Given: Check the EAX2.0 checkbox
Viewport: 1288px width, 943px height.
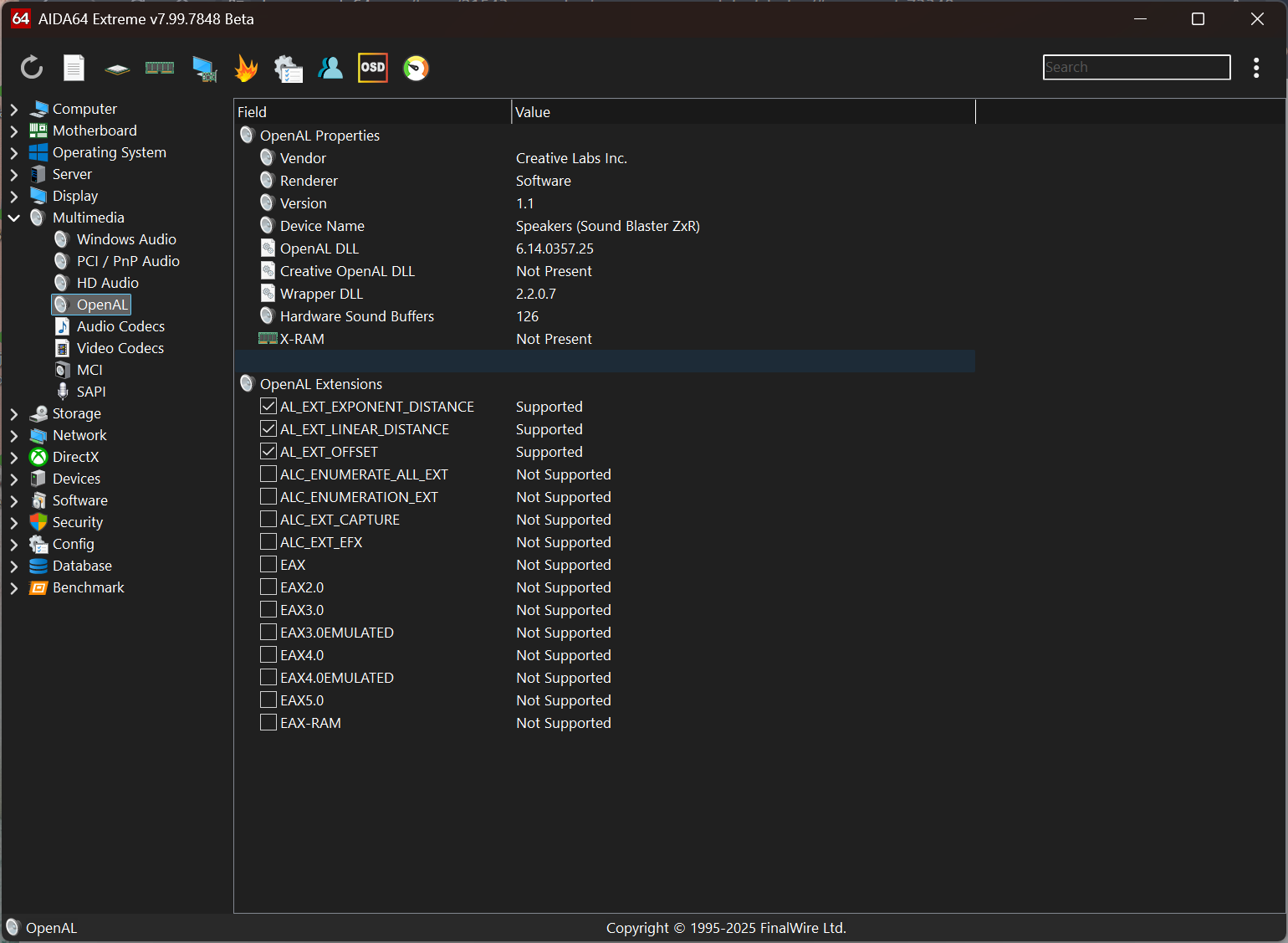Looking at the screenshot, I should tap(268, 587).
